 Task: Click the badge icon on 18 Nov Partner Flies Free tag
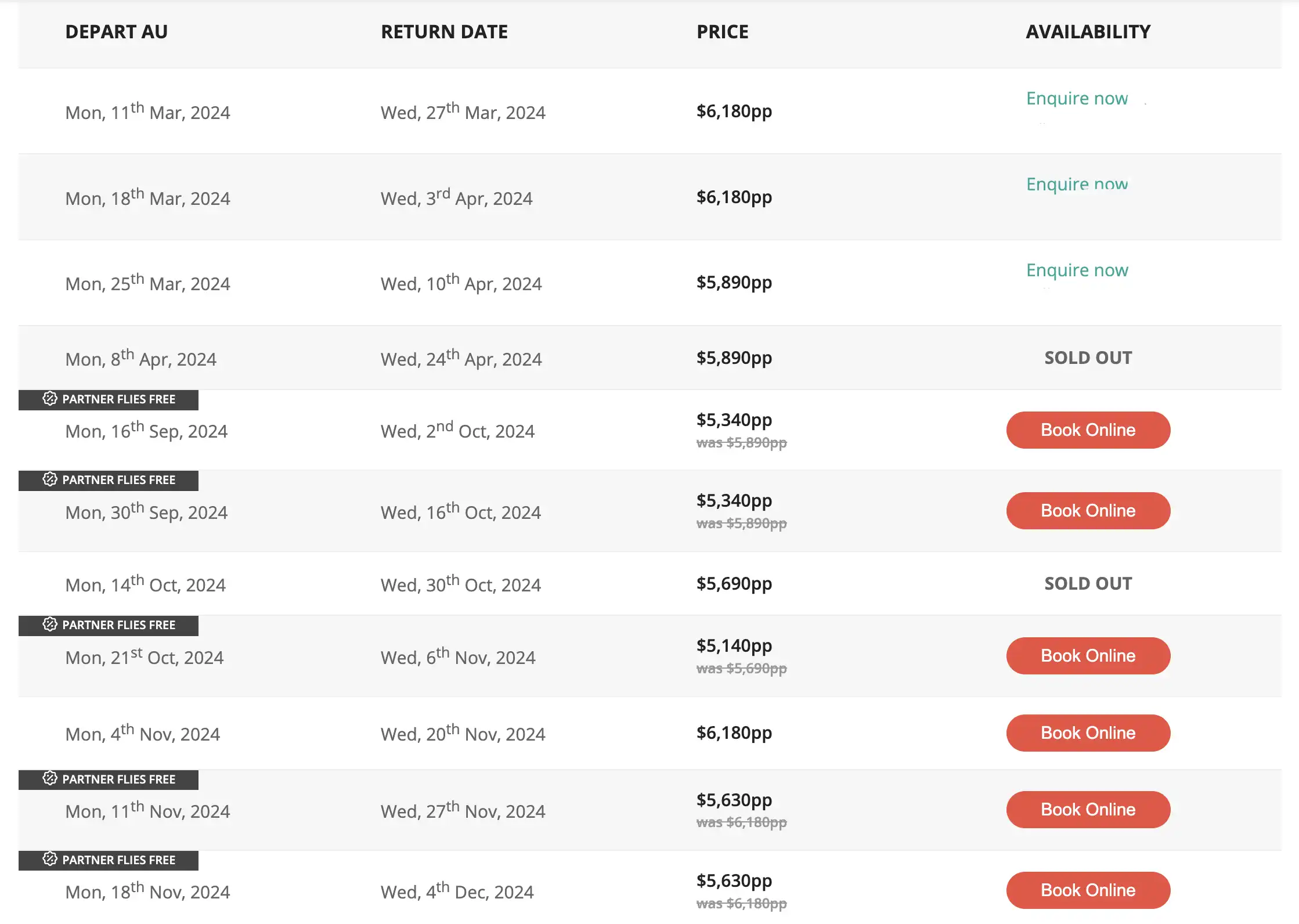tap(50, 860)
